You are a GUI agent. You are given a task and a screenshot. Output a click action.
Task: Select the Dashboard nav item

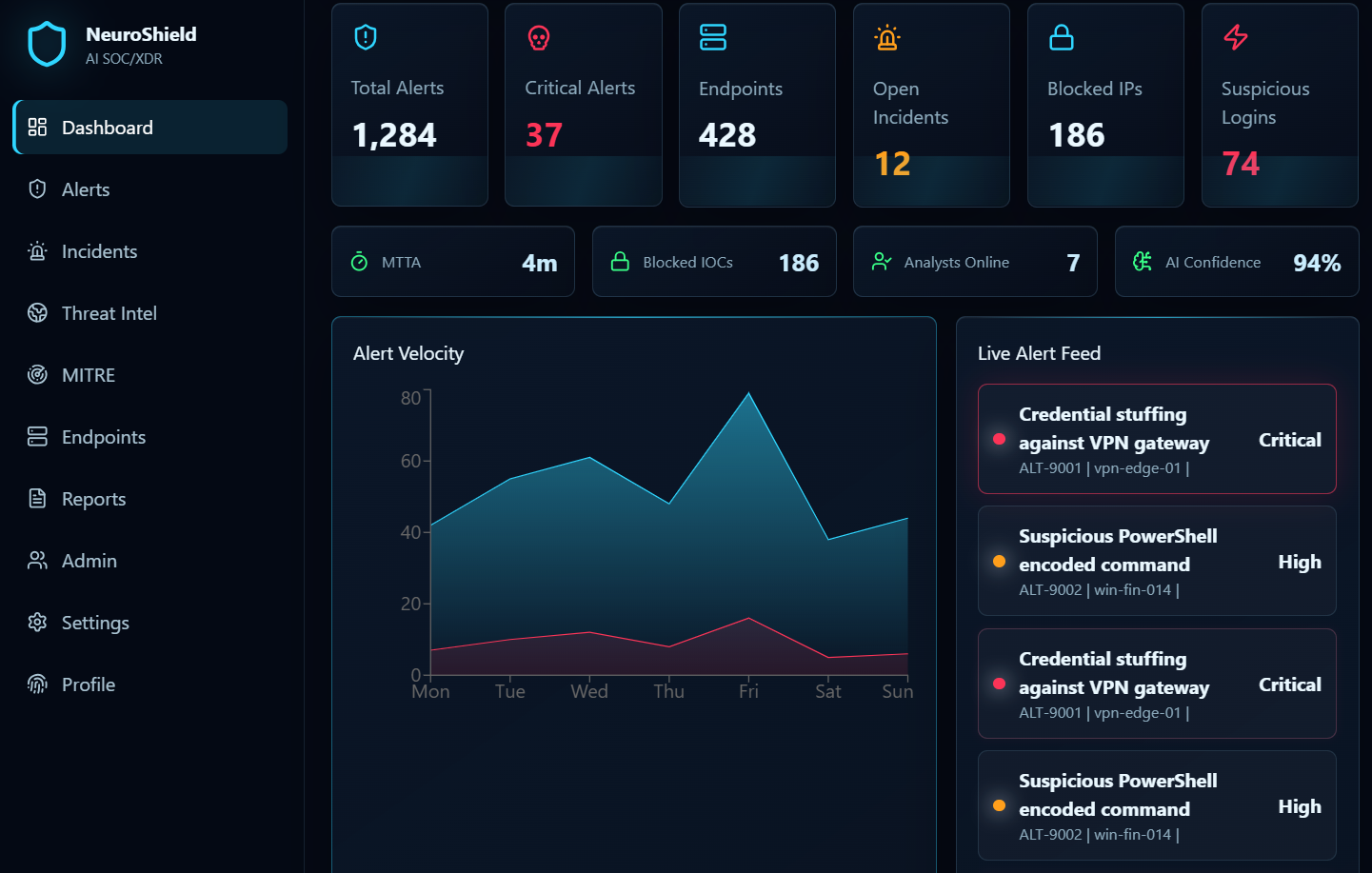(150, 128)
